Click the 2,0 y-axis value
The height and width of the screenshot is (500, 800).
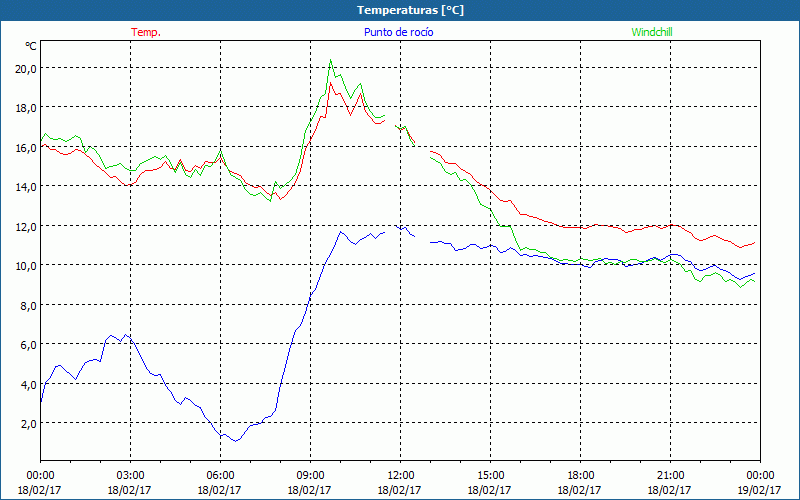tap(28, 424)
